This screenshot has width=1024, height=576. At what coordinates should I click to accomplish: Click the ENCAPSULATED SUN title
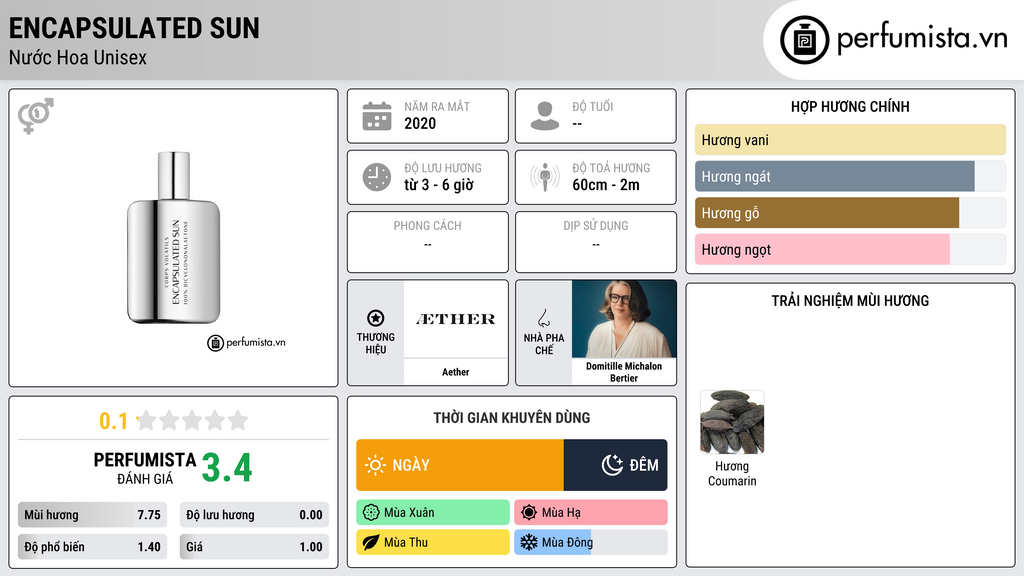point(135,28)
